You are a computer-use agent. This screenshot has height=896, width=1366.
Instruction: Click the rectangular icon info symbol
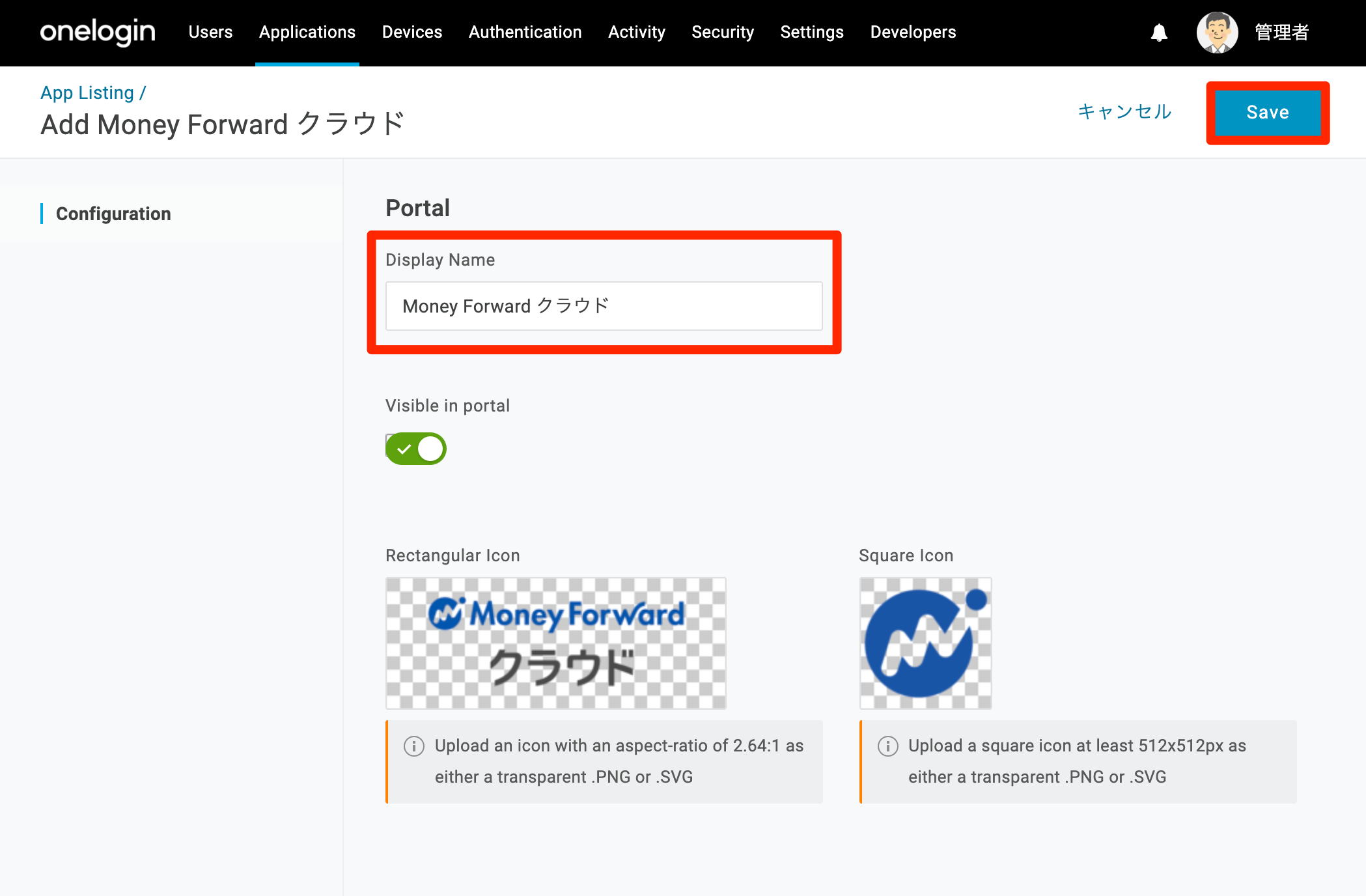coord(414,746)
